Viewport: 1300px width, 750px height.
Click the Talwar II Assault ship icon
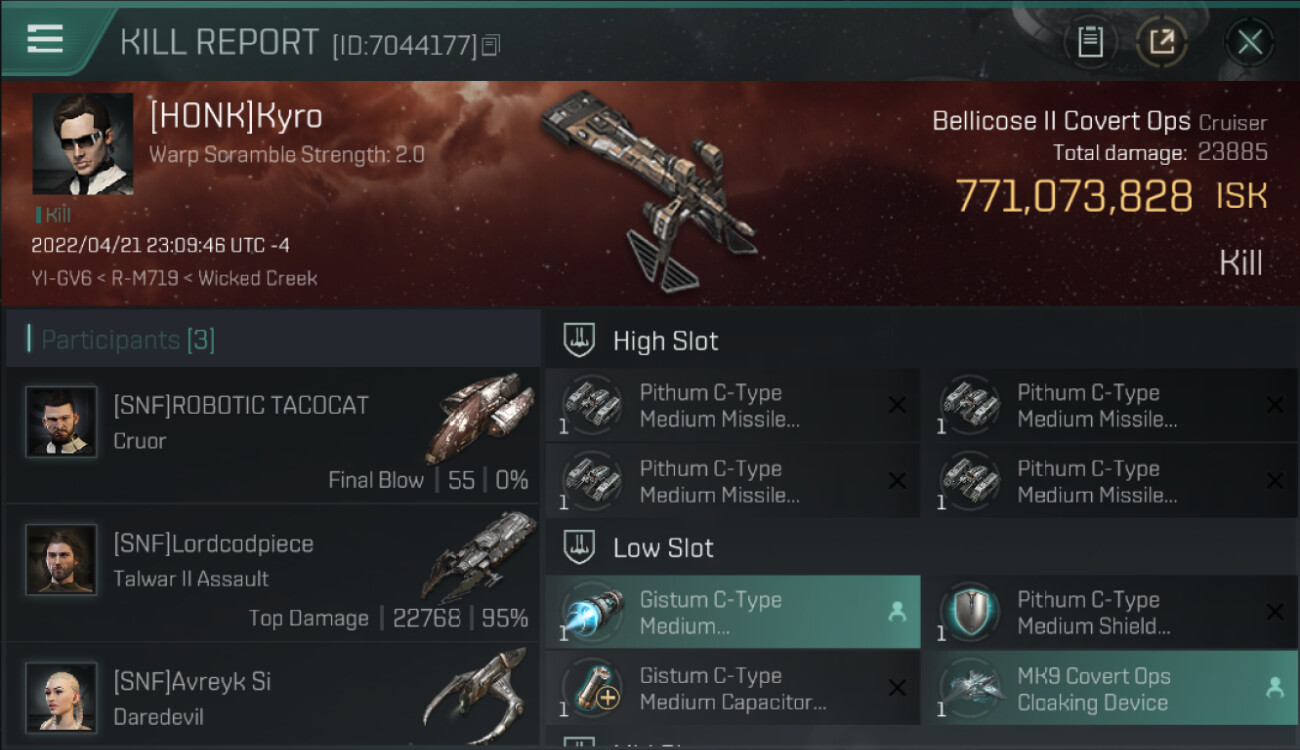tap(480, 556)
